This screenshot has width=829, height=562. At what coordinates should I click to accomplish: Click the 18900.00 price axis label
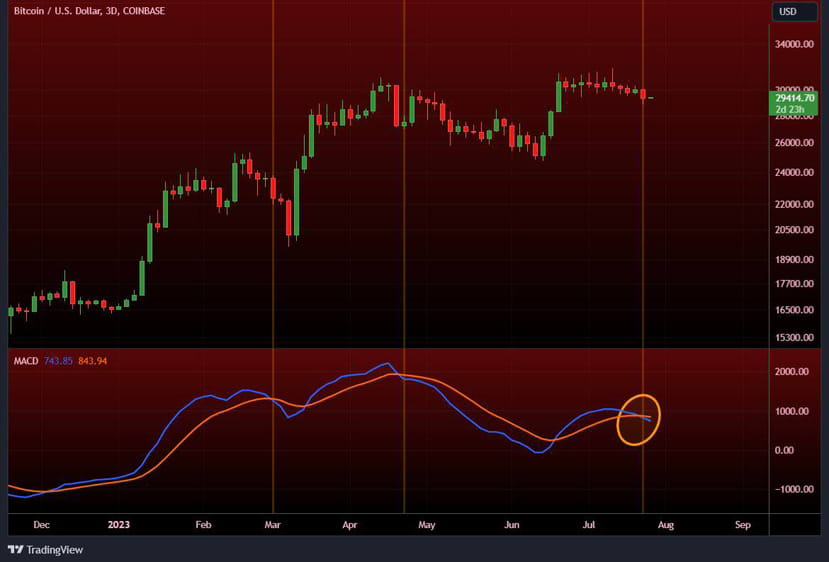794,260
